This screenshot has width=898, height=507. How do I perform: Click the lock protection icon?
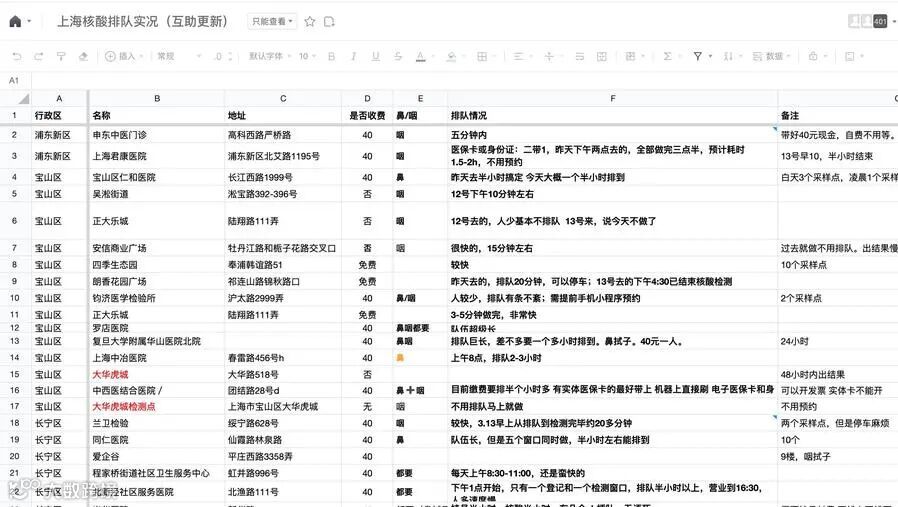point(813,56)
